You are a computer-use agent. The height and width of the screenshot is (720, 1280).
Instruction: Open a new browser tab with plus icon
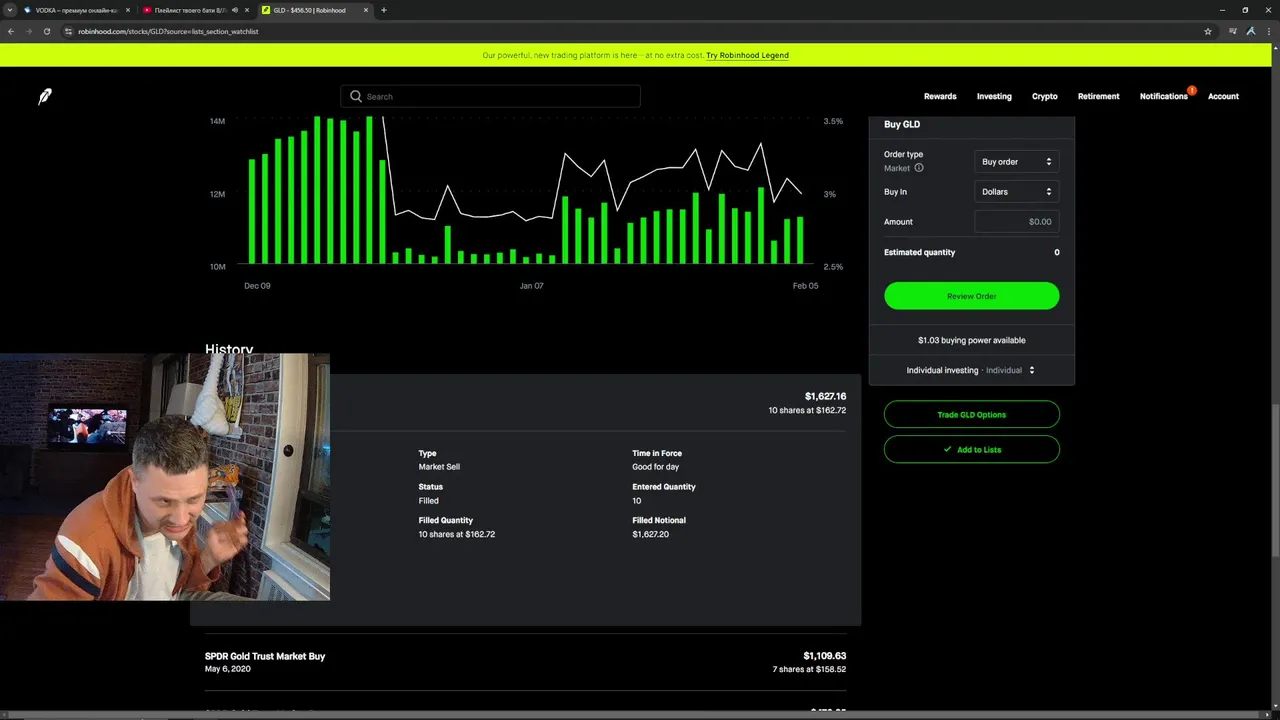click(x=384, y=10)
